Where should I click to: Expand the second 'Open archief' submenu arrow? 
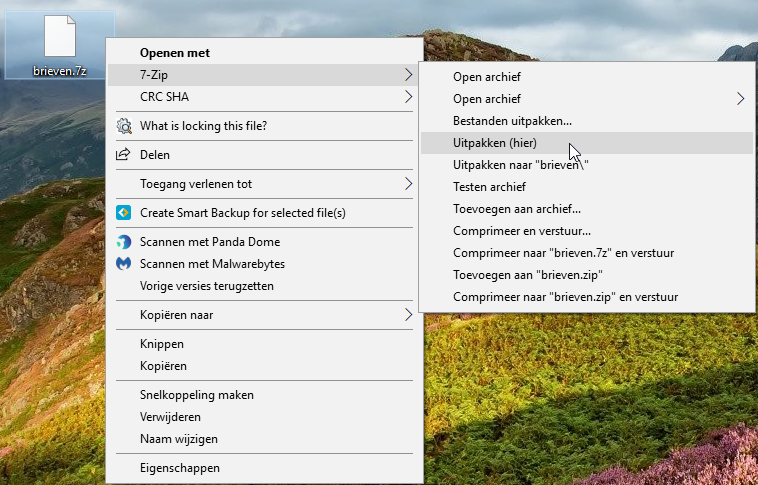coord(740,99)
